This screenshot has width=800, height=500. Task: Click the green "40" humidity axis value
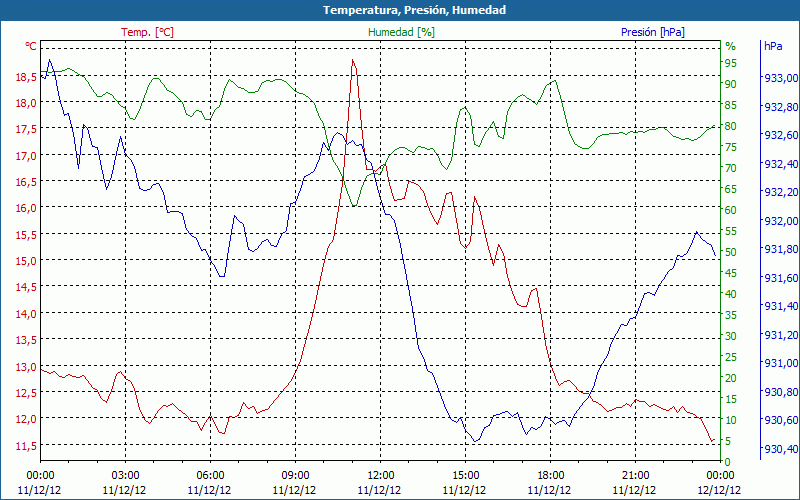(x=731, y=294)
